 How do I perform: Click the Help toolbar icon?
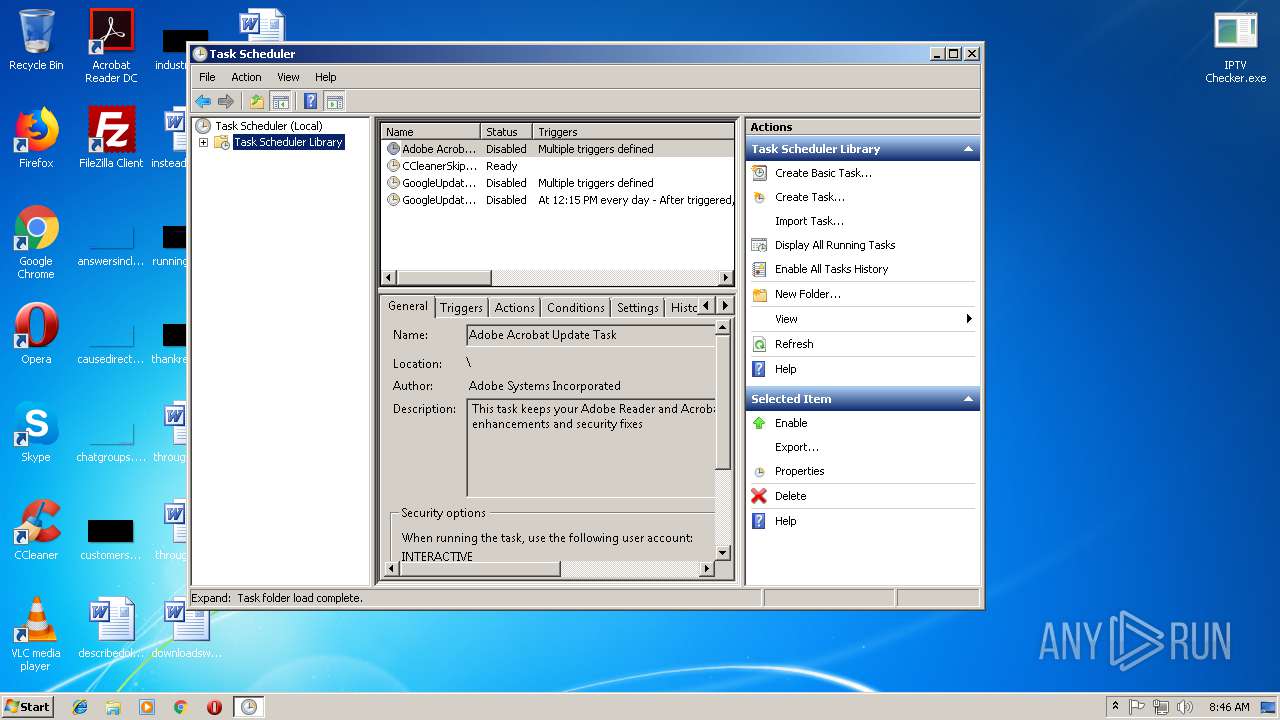point(311,101)
